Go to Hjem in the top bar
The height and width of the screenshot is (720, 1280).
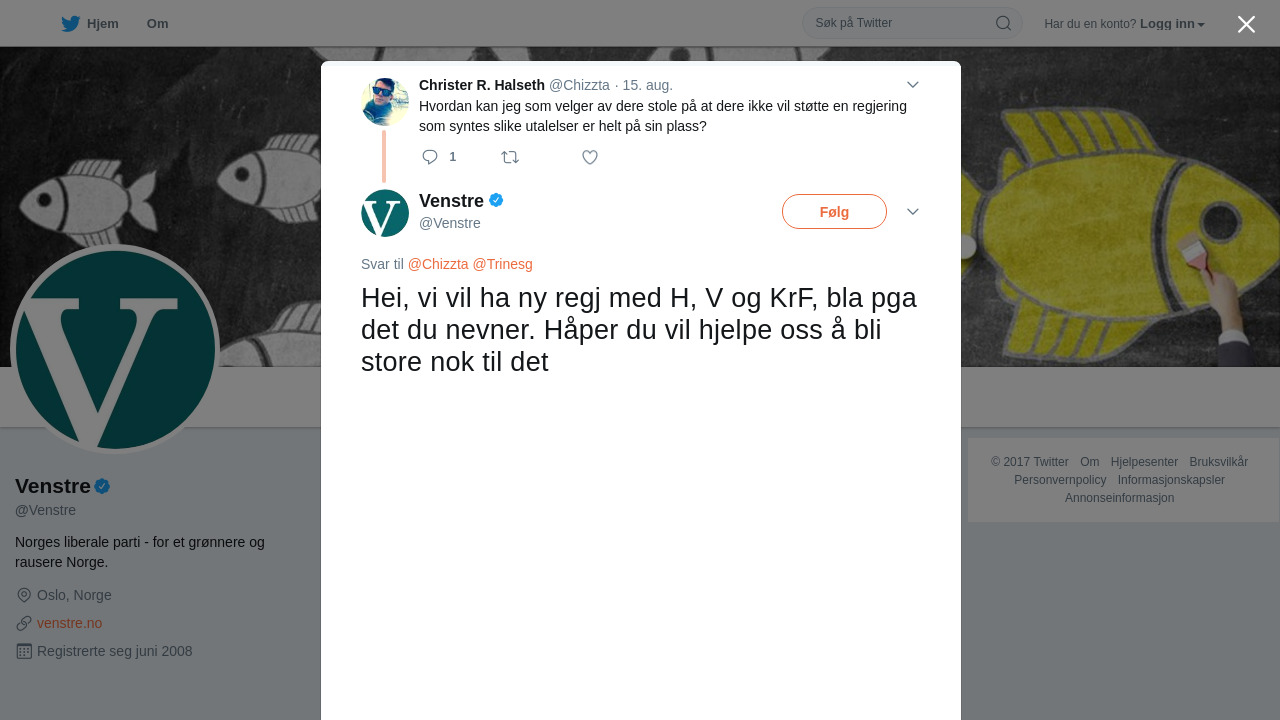tap(103, 23)
